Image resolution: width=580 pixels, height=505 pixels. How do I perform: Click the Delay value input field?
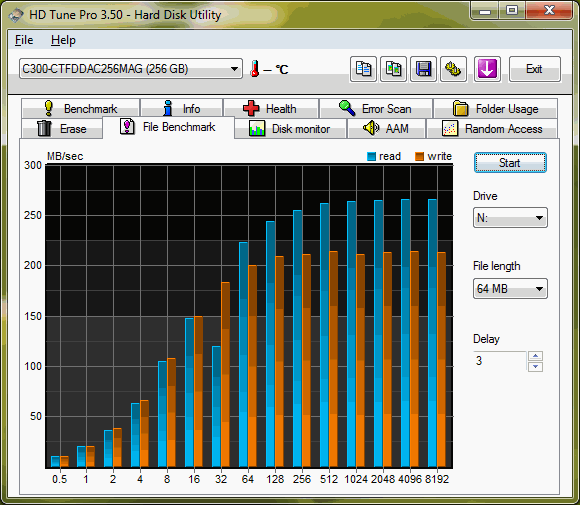click(x=499, y=361)
